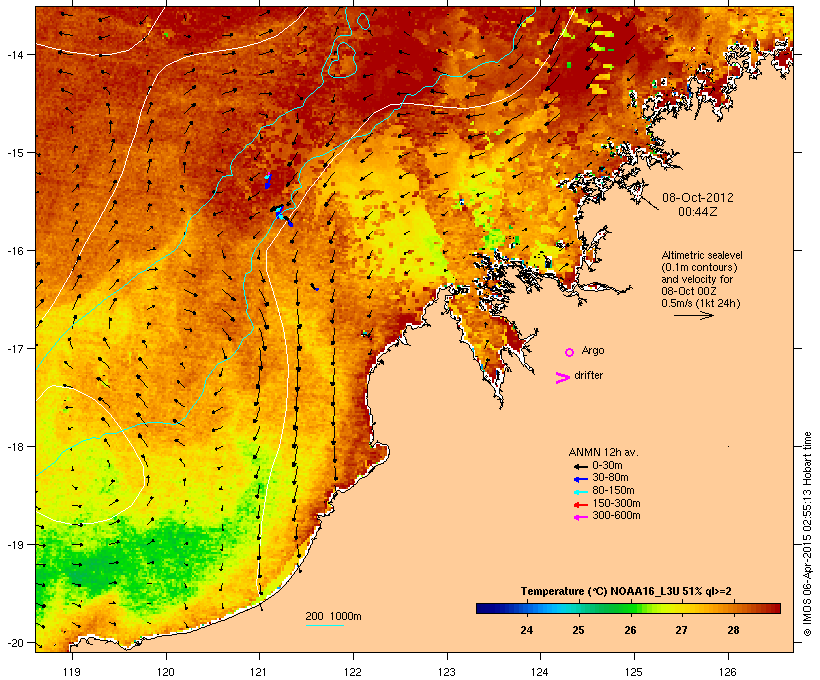
Task: Click the '26' color bar tick label
Action: [x=630, y=630]
